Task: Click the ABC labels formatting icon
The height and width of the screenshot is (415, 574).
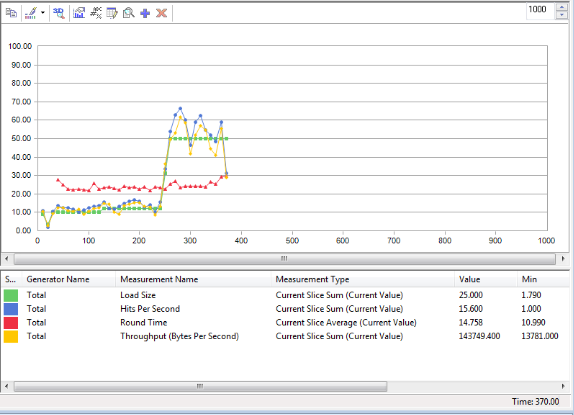Action: (96, 13)
